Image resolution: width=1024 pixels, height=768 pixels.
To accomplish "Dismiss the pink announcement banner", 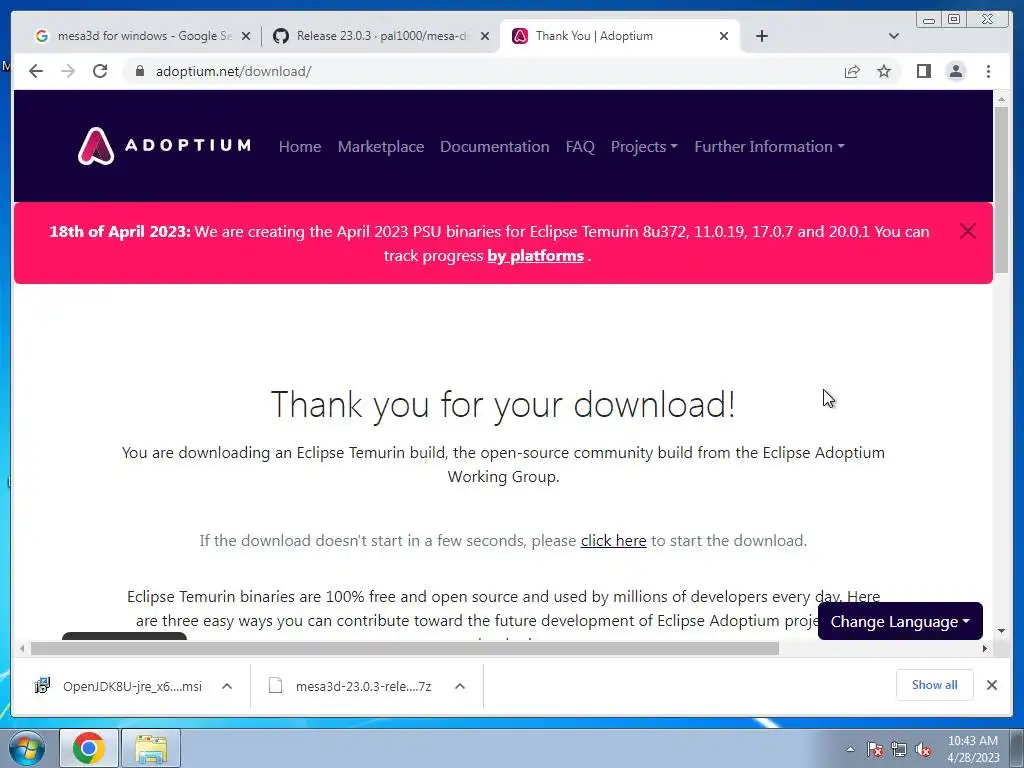I will coord(968,231).
